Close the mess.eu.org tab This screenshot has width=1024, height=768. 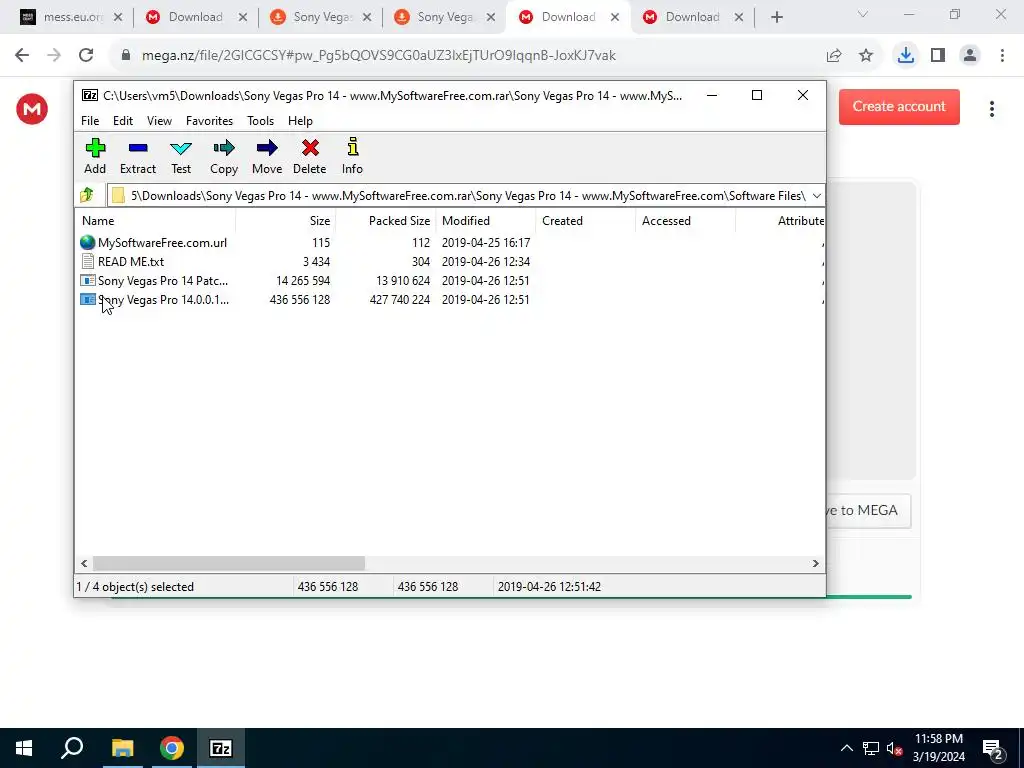tap(118, 17)
